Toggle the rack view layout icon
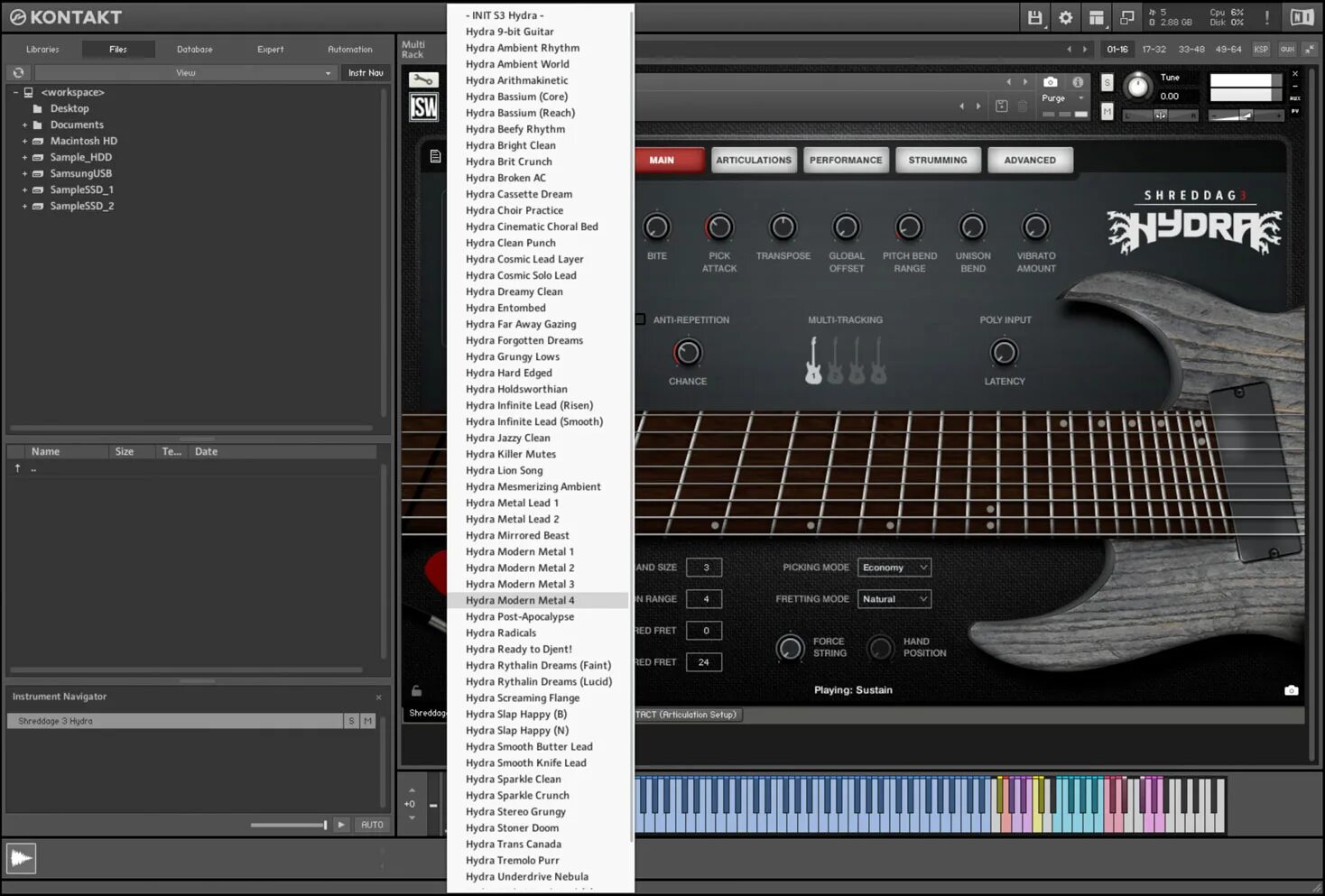 1096,17
